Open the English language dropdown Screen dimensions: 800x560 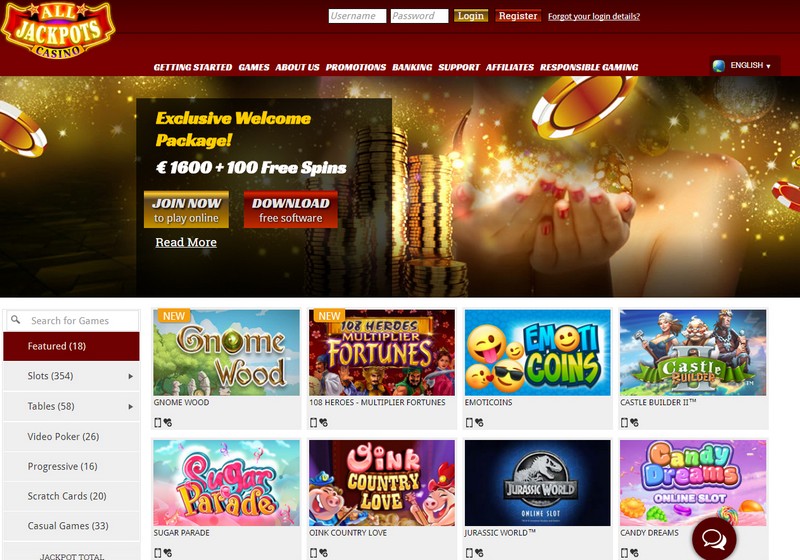745,66
